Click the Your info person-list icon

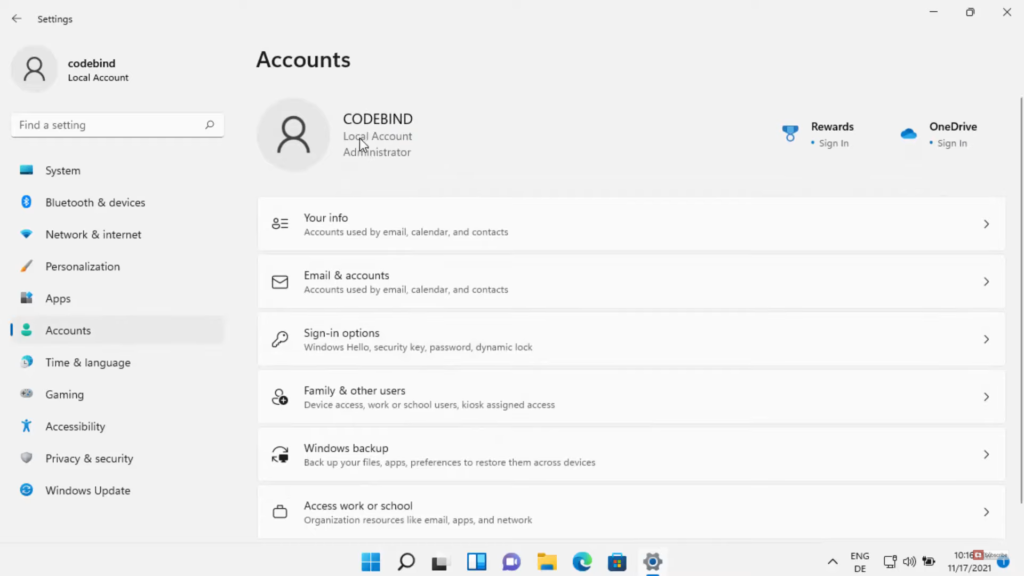click(x=280, y=224)
